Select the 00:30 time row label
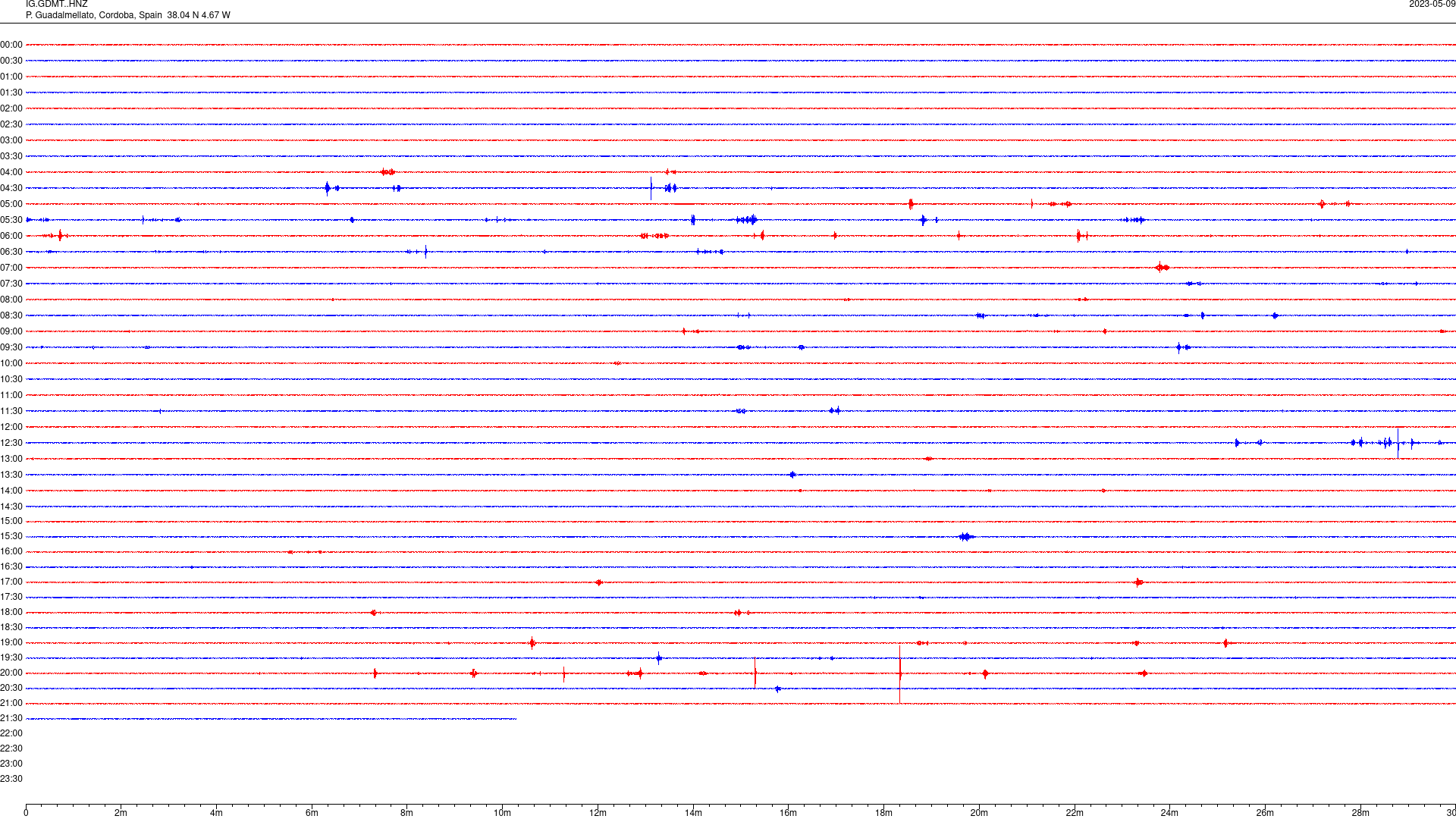 [x=11, y=61]
